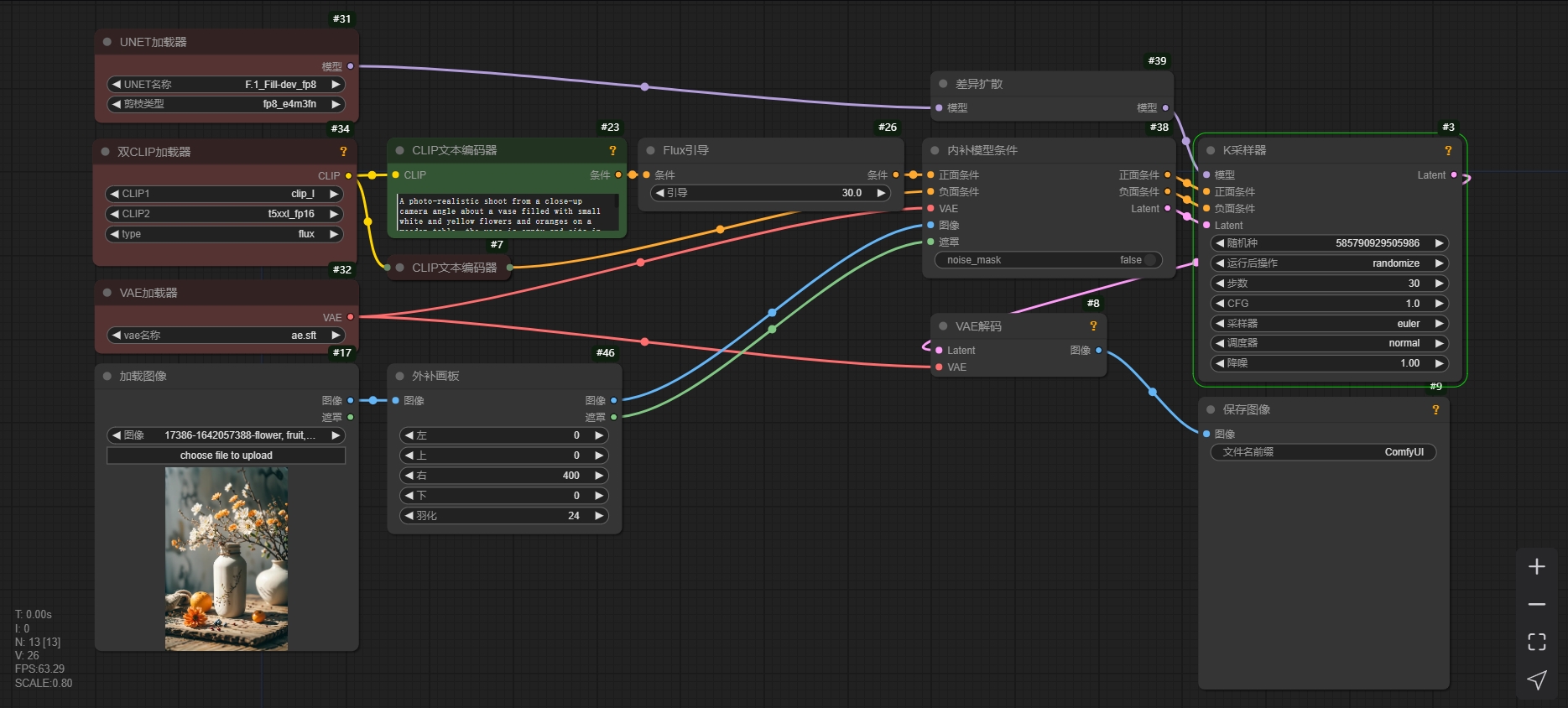Click the 文件名前缀 ComfyUI field
Image resolution: width=1568 pixels, height=708 pixels.
click(x=1323, y=452)
